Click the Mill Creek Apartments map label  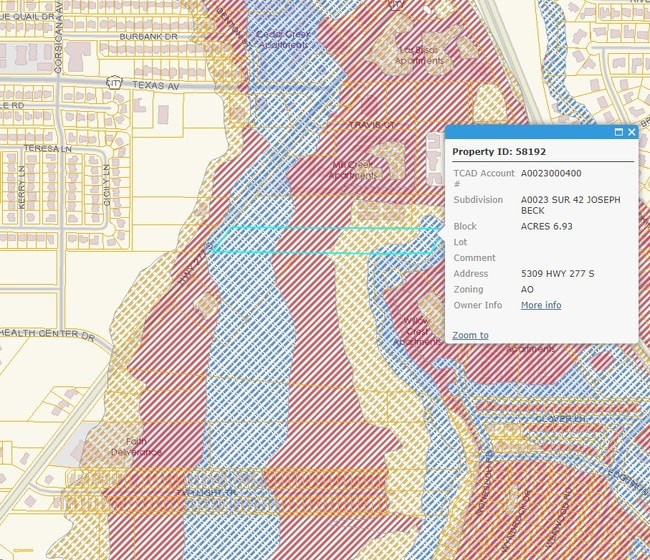[x=354, y=170]
